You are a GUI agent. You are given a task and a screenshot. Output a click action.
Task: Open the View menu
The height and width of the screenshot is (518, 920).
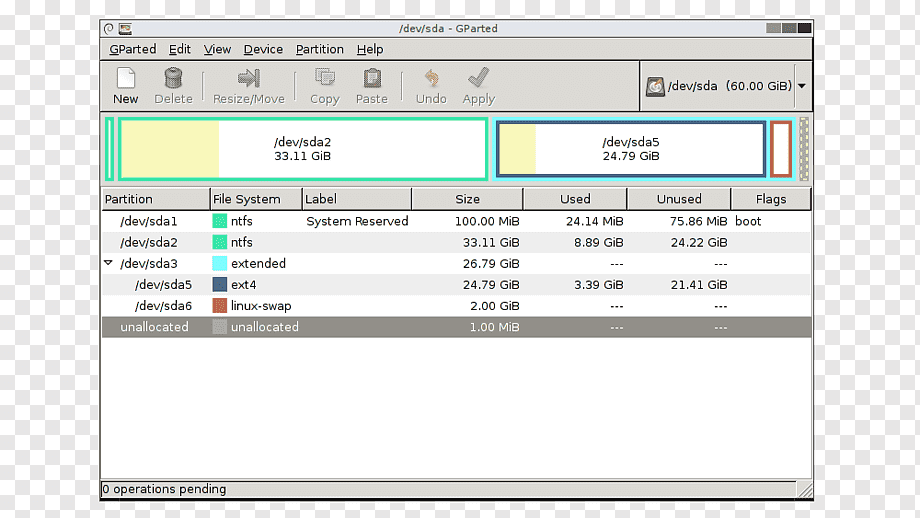click(217, 49)
